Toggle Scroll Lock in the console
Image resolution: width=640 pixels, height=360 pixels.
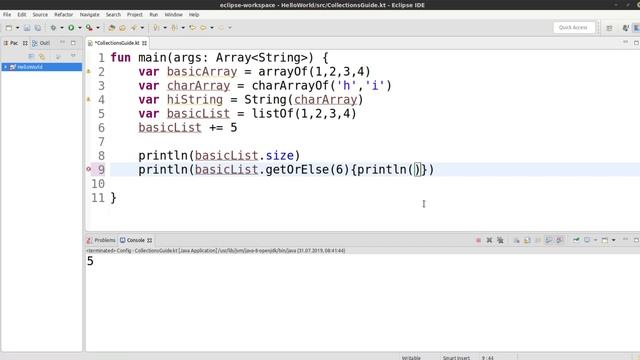[x=527, y=240]
